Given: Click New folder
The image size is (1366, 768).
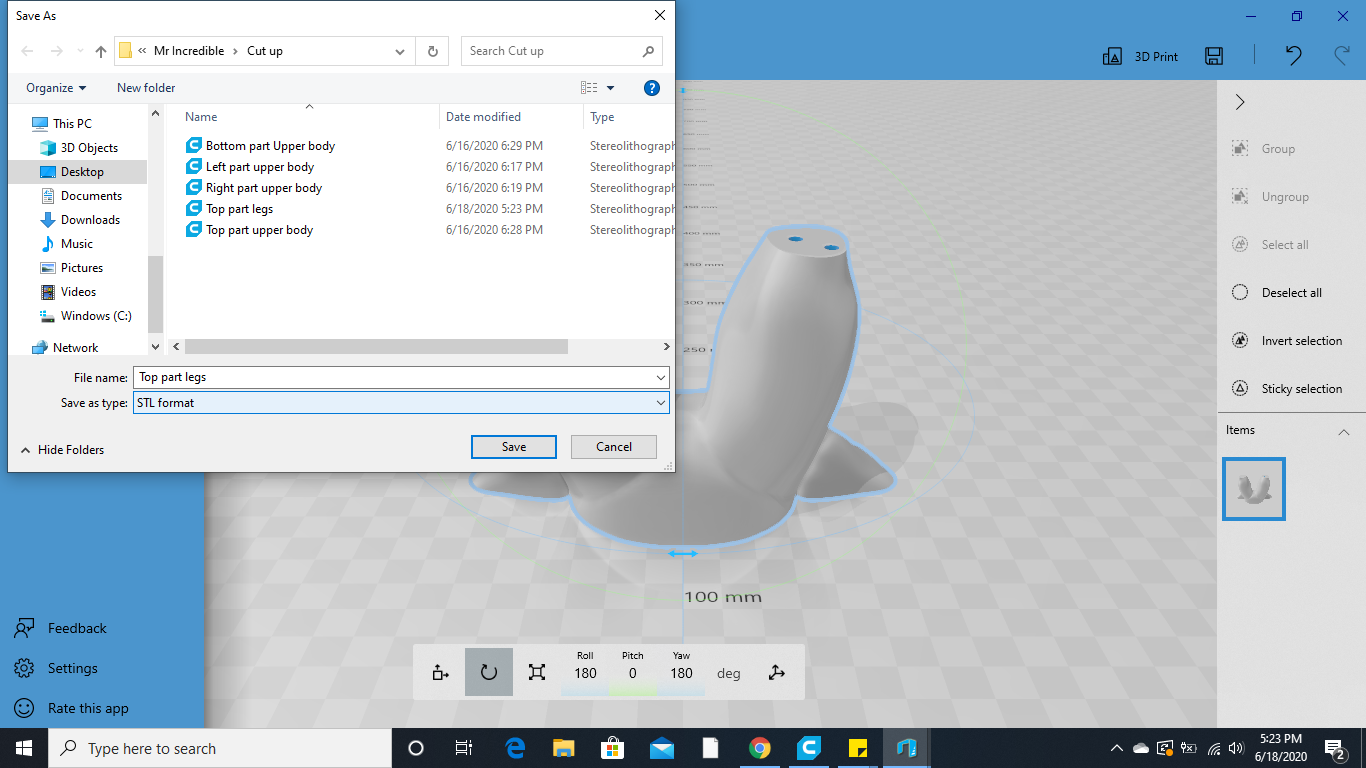Looking at the screenshot, I should pyautogui.click(x=146, y=88).
